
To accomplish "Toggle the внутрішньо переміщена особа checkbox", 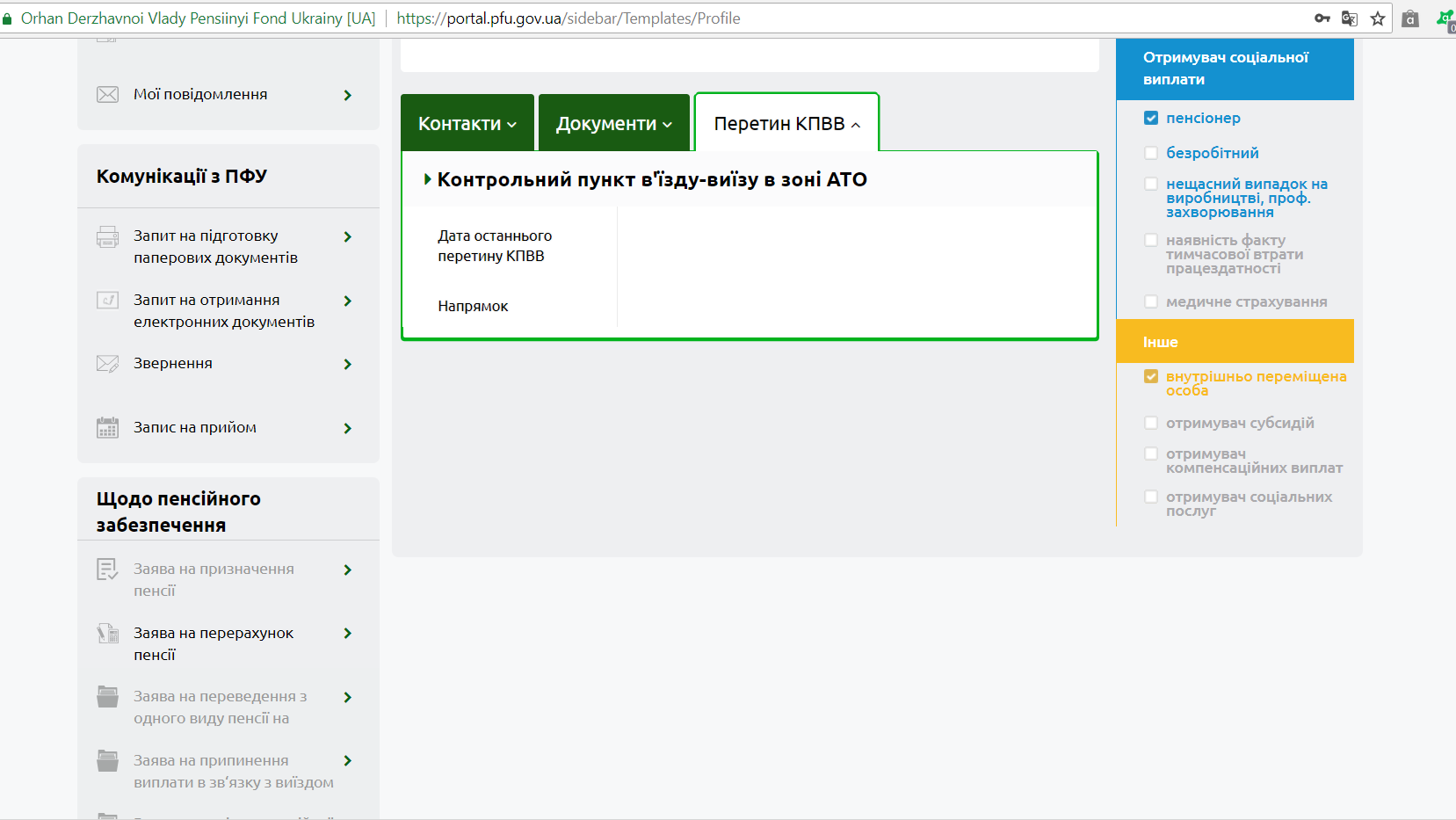I will (x=1151, y=377).
